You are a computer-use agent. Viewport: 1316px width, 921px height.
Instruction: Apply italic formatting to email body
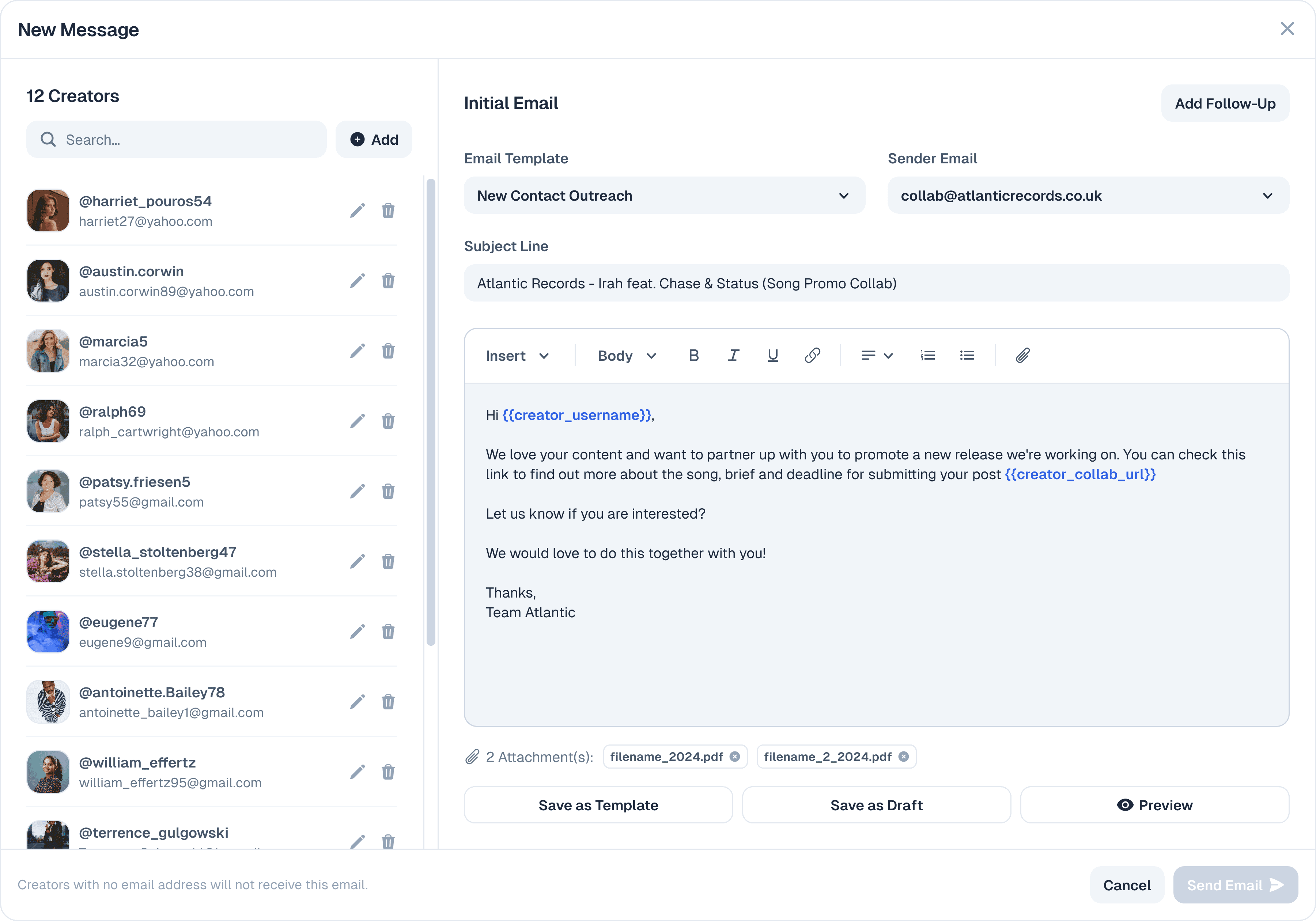733,355
